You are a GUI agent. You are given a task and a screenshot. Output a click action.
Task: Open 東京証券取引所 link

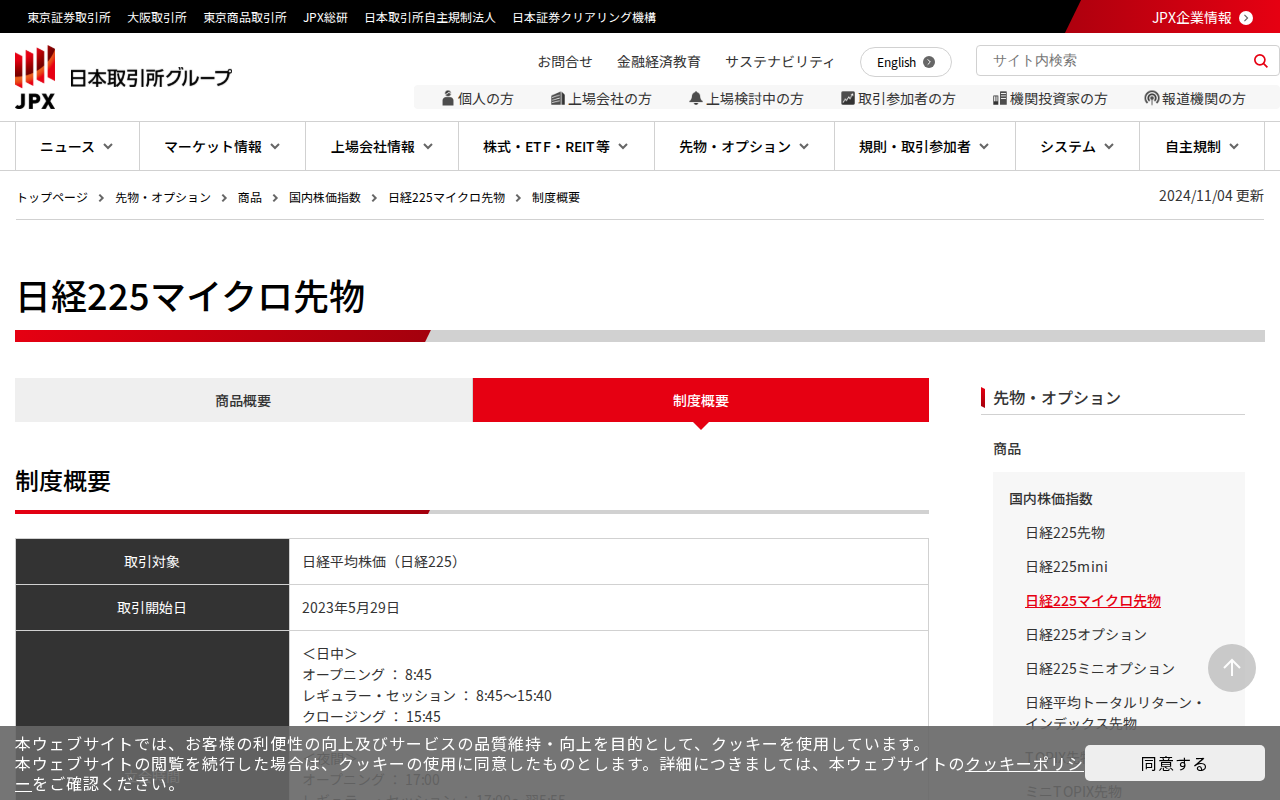coord(69,17)
